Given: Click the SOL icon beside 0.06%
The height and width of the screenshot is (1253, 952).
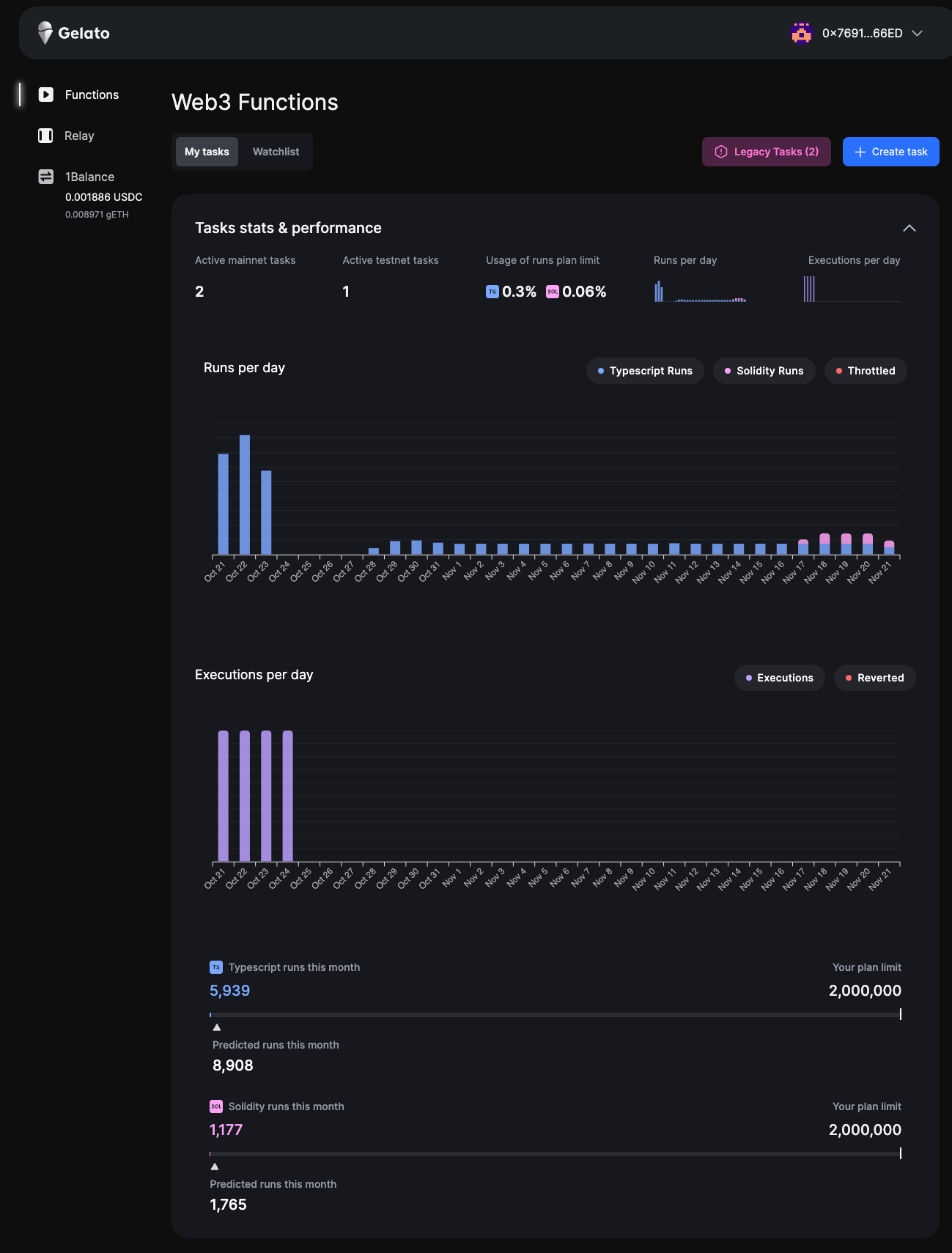Looking at the screenshot, I should pos(553,292).
